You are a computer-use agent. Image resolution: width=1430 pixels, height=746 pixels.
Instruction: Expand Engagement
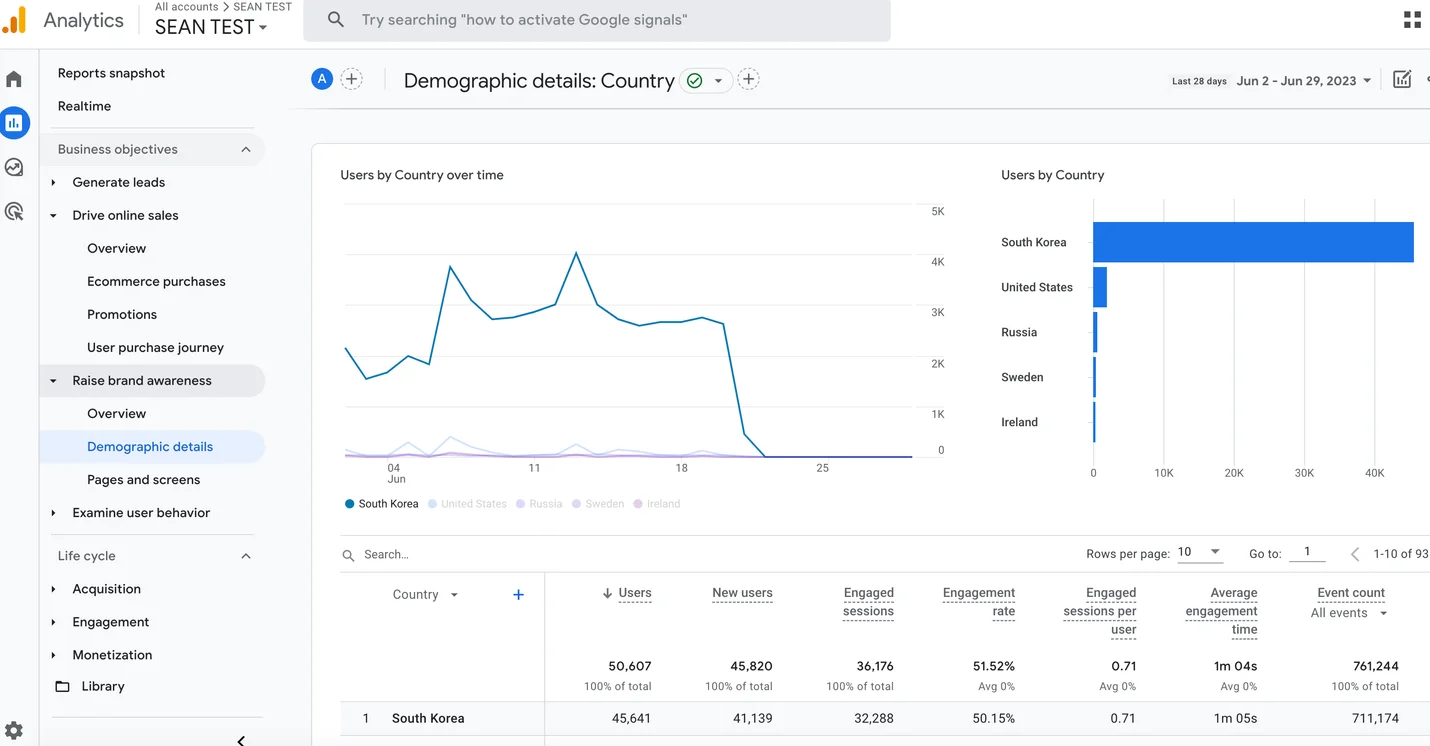coord(54,622)
